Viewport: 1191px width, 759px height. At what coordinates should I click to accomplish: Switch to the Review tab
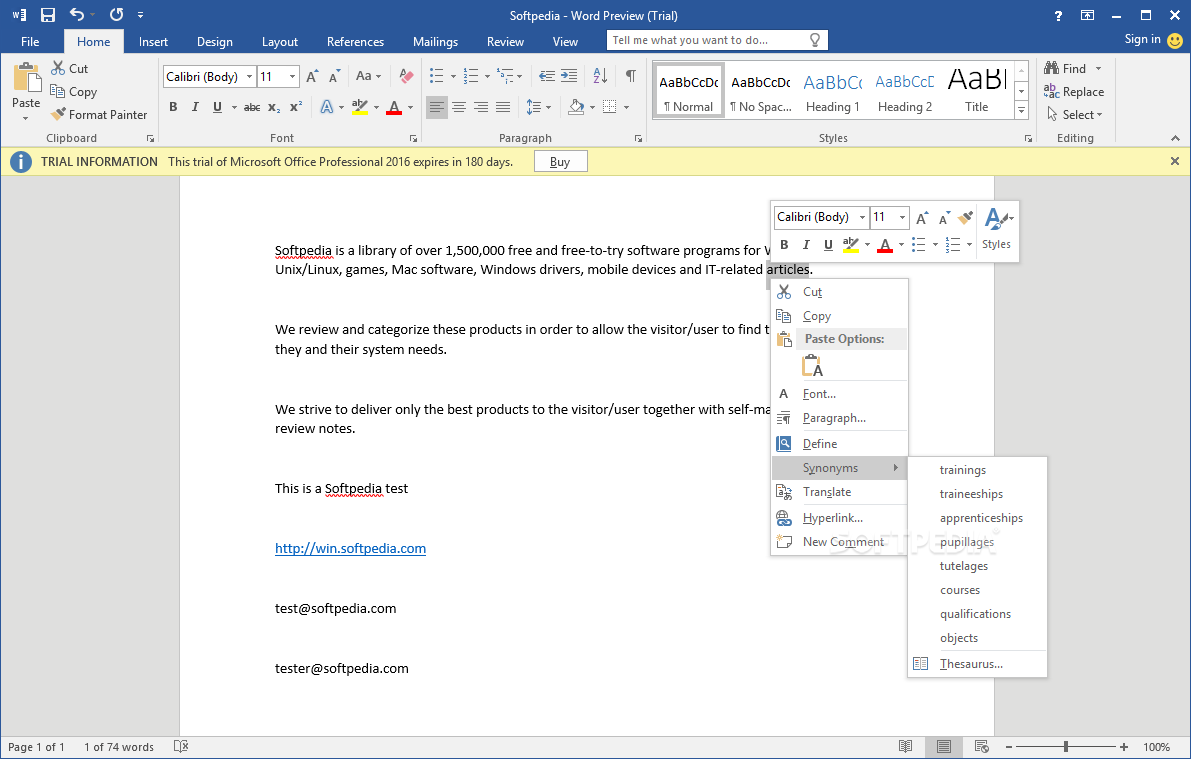point(505,42)
